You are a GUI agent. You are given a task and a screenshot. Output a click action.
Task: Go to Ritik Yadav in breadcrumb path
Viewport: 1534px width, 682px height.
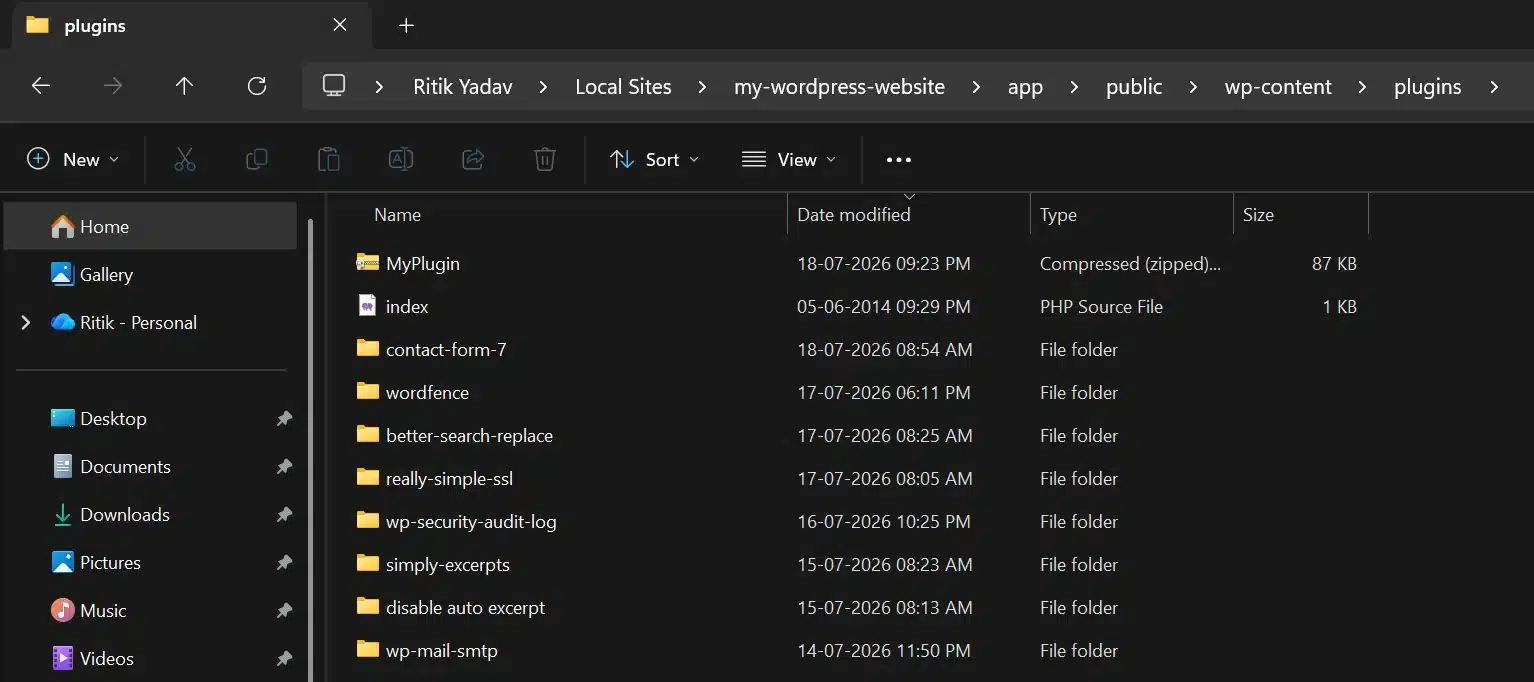463,87
